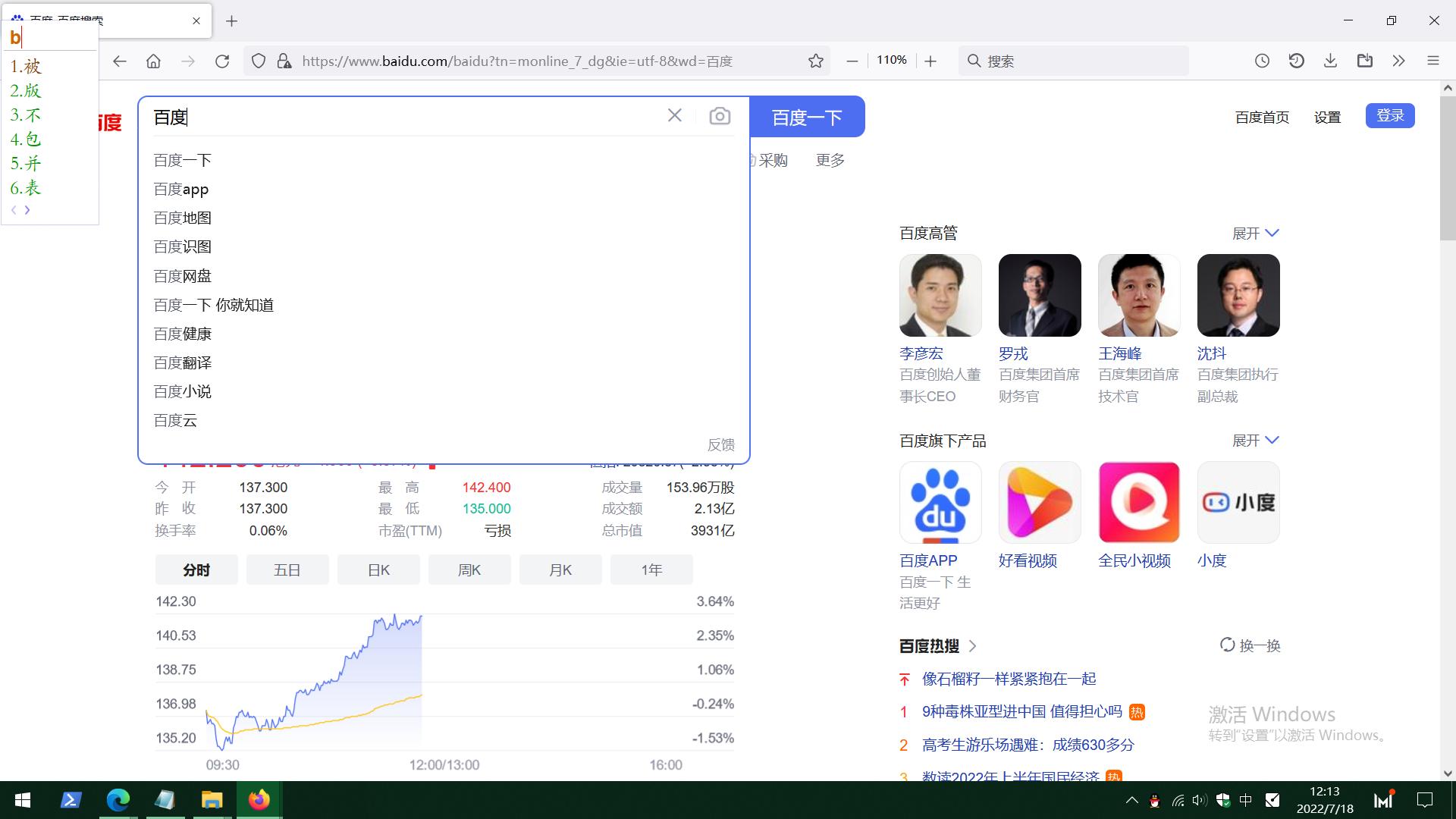Switch stock chart to 日K tab
Image resolution: width=1456 pixels, height=819 pixels.
click(378, 570)
